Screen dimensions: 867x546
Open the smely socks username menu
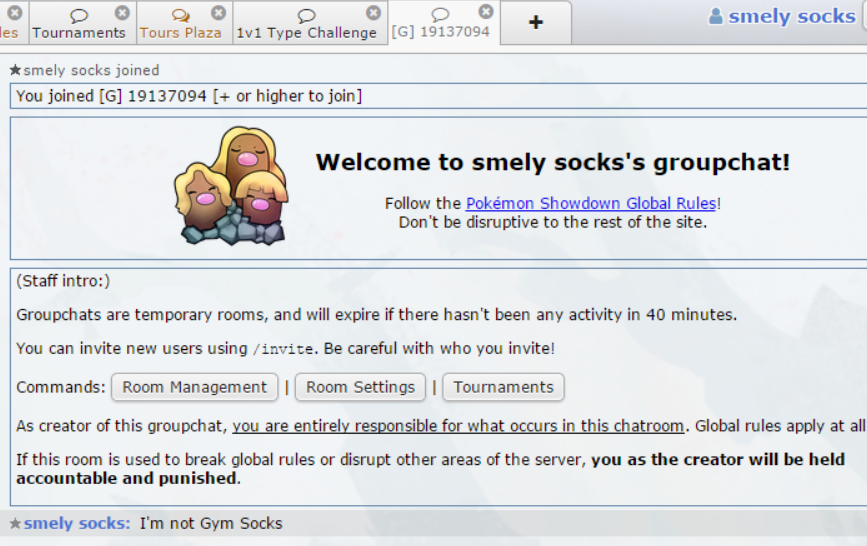792,17
